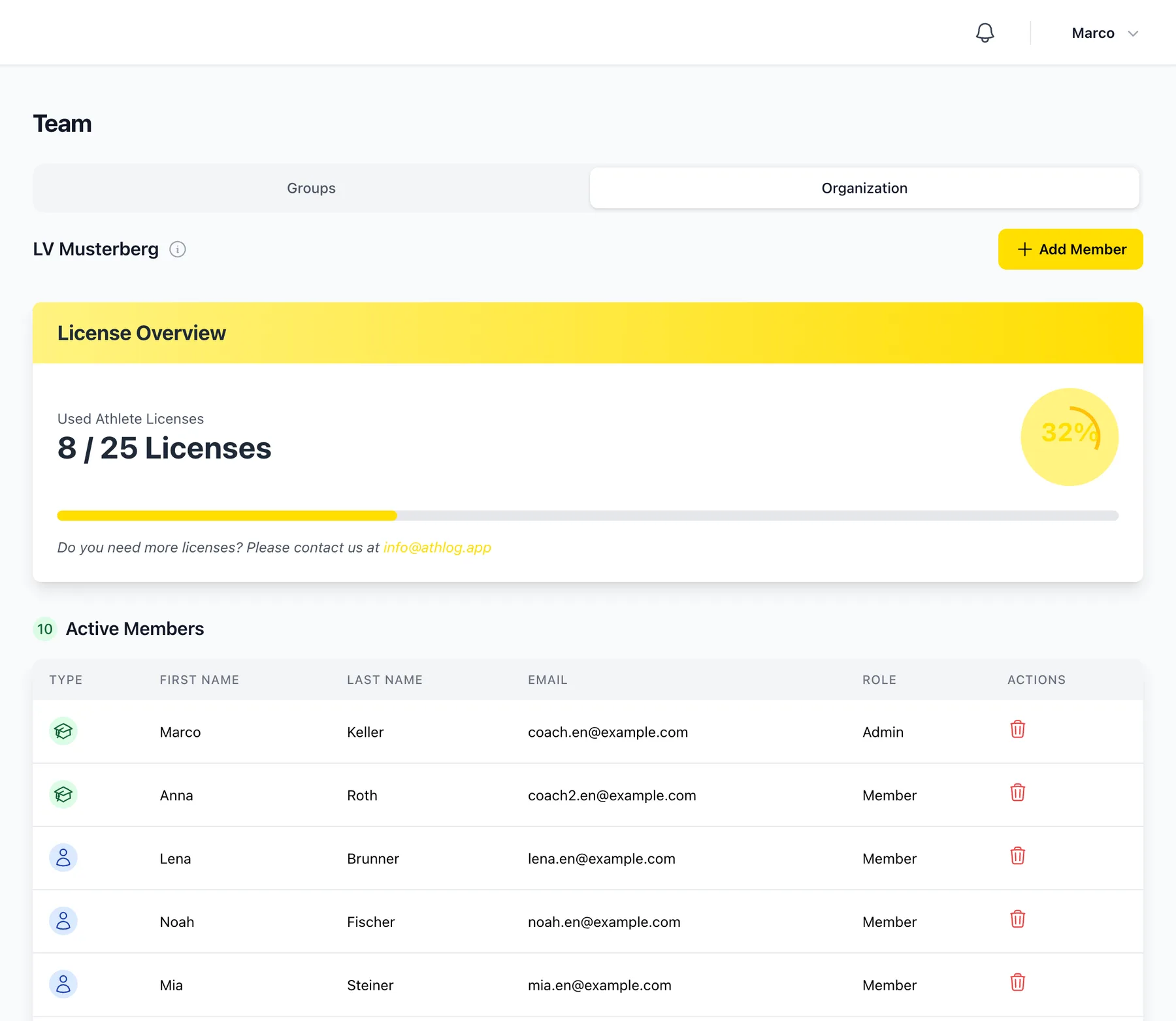Click the FIRST NAME column header
Viewport: 1176px width, 1021px height.
point(199,680)
